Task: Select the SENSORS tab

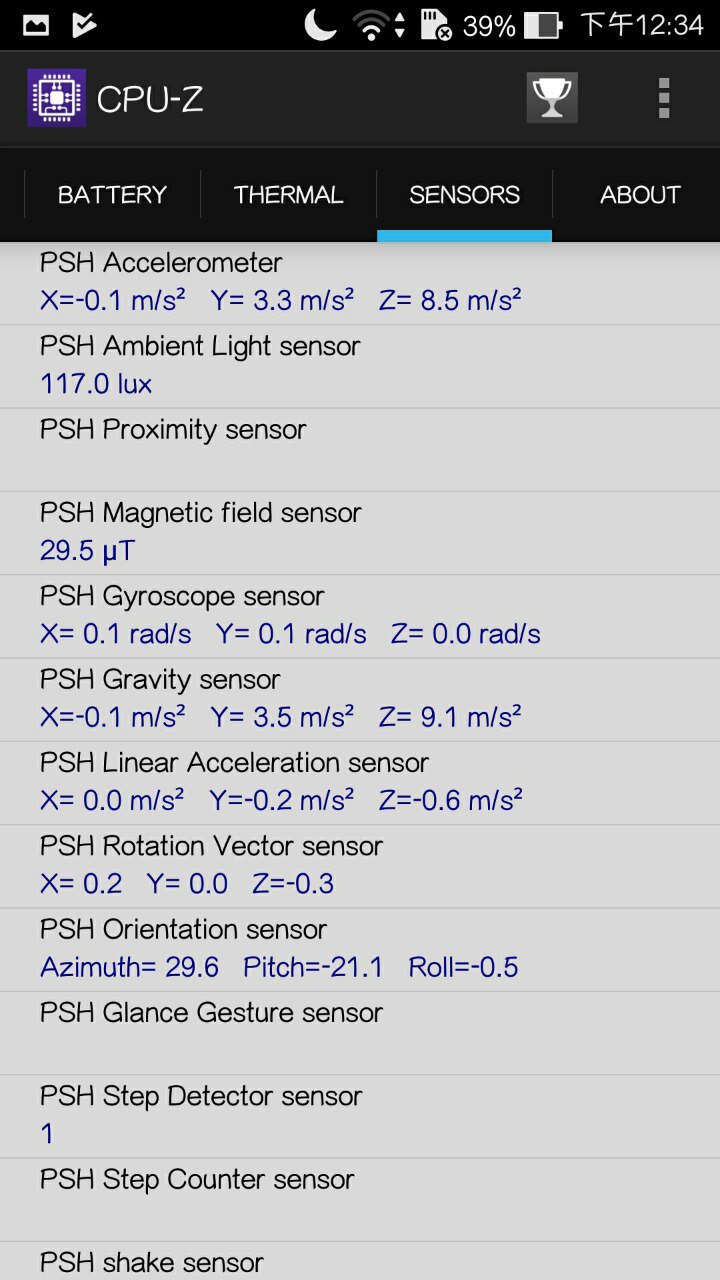Action: pos(464,195)
